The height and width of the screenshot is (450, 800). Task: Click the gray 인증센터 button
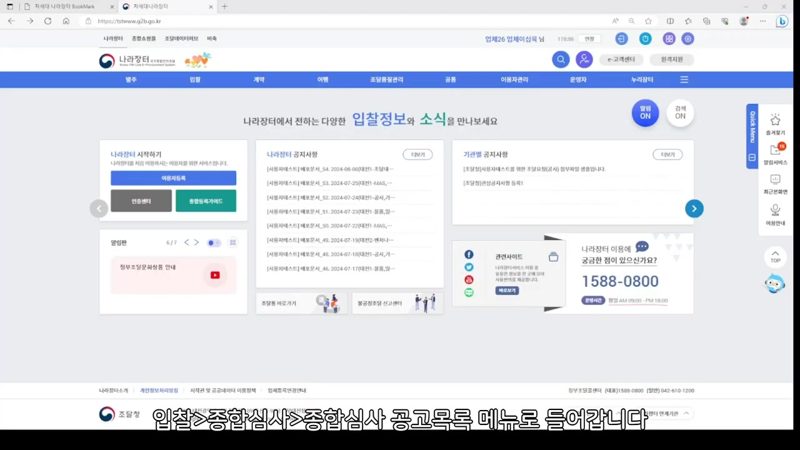(141, 201)
